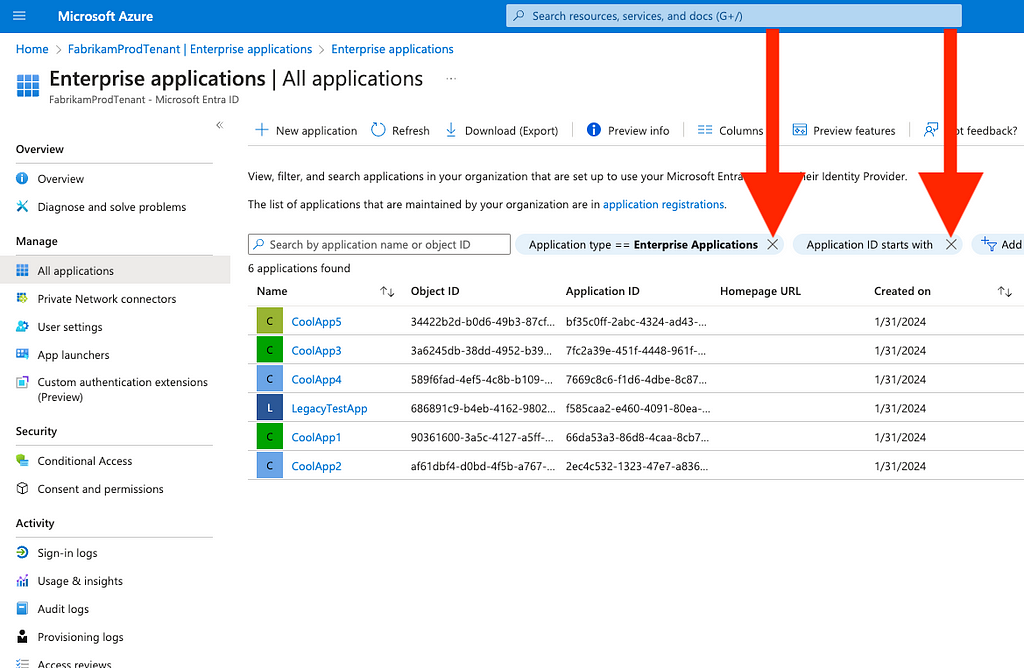The image size is (1024, 668).
Task: Click the Audit logs book icon
Action: point(22,609)
